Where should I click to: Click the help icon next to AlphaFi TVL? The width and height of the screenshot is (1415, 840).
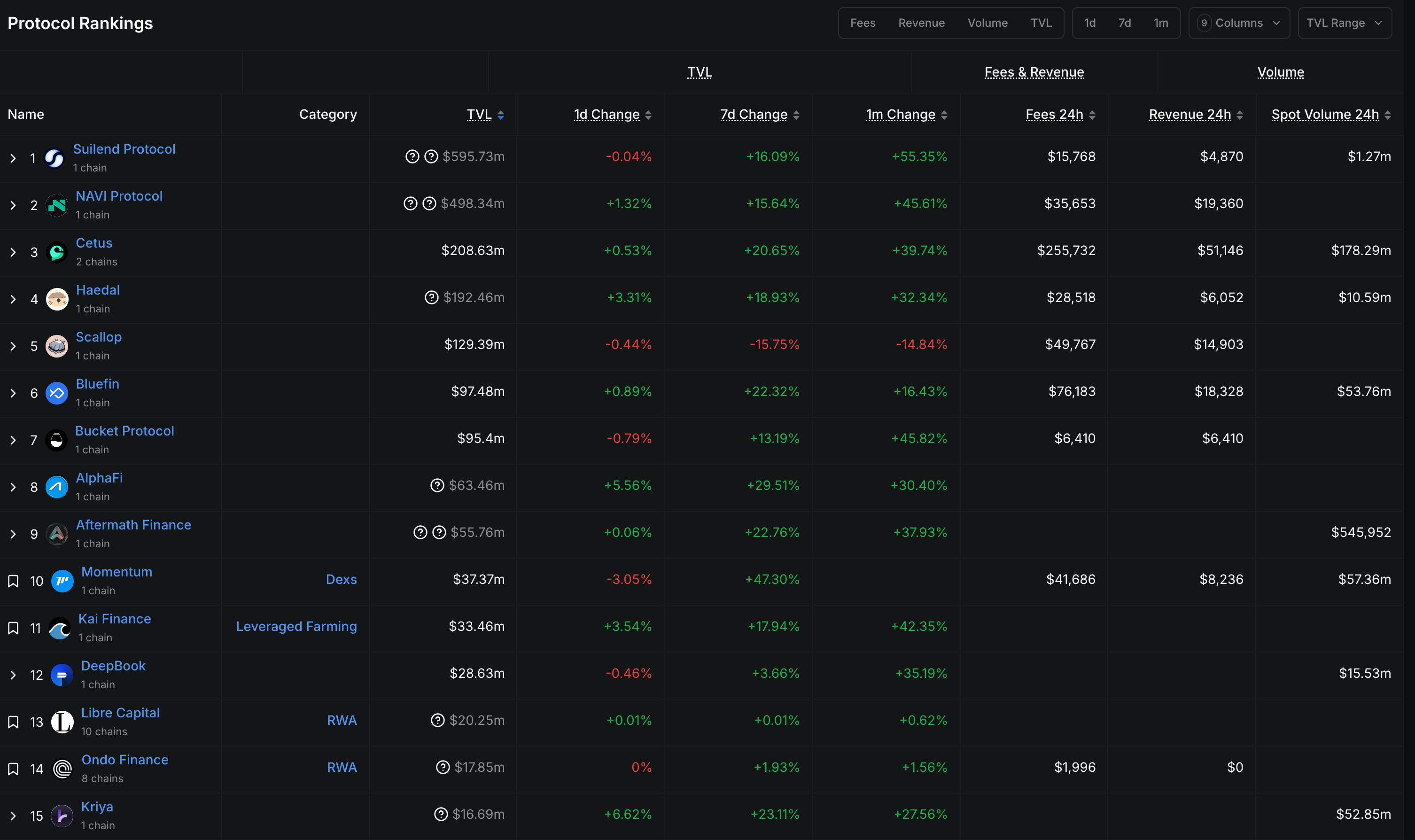[x=437, y=485]
